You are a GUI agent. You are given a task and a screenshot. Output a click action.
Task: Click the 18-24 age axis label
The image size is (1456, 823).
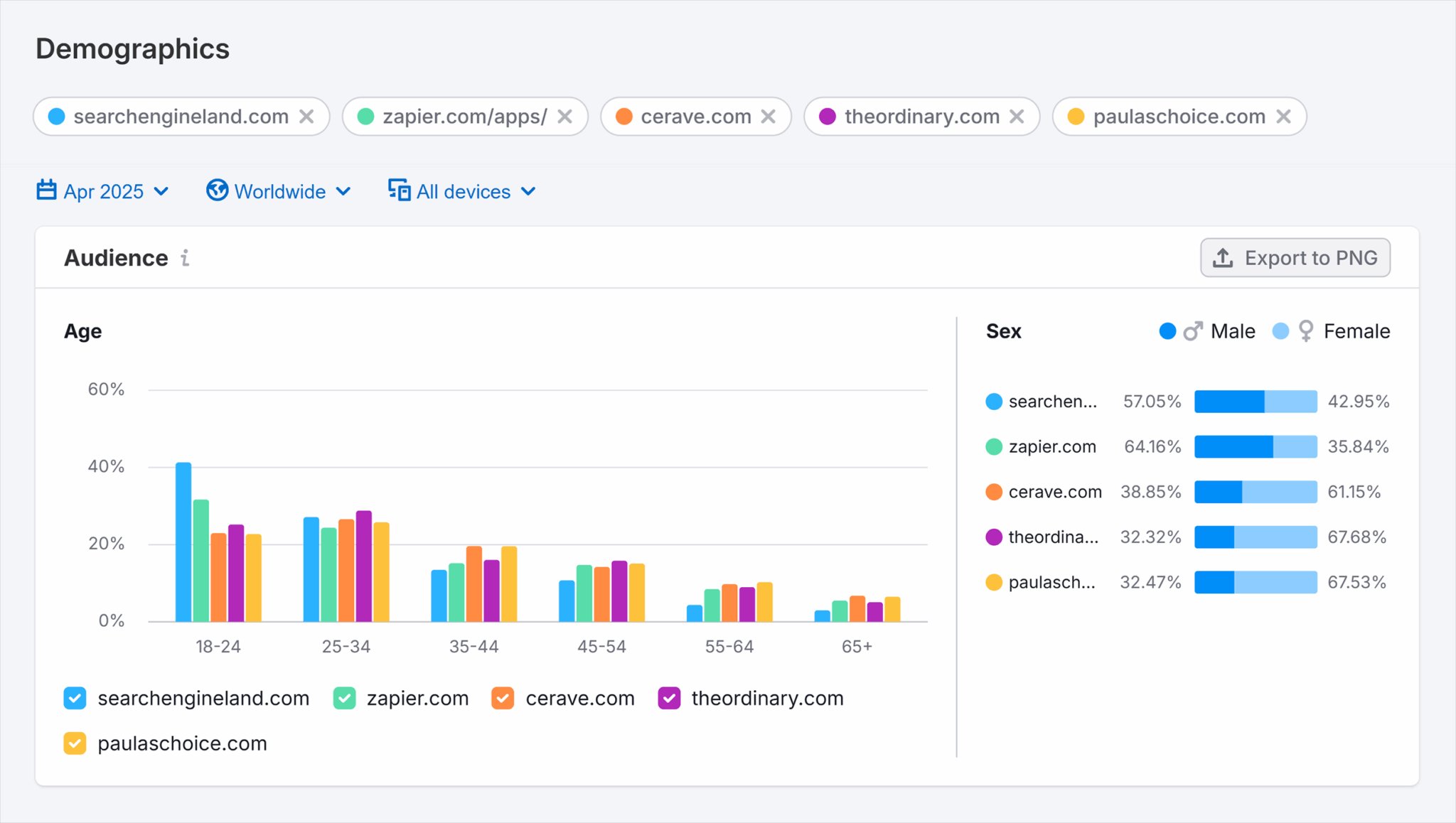(x=218, y=647)
